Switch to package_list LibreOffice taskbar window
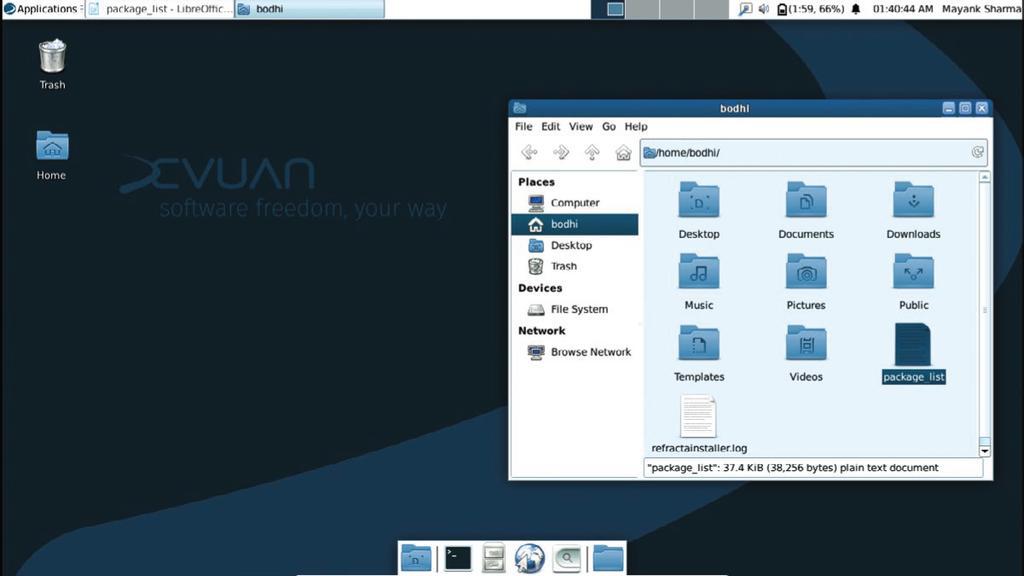This screenshot has width=1024, height=576. pyautogui.click(x=160, y=9)
